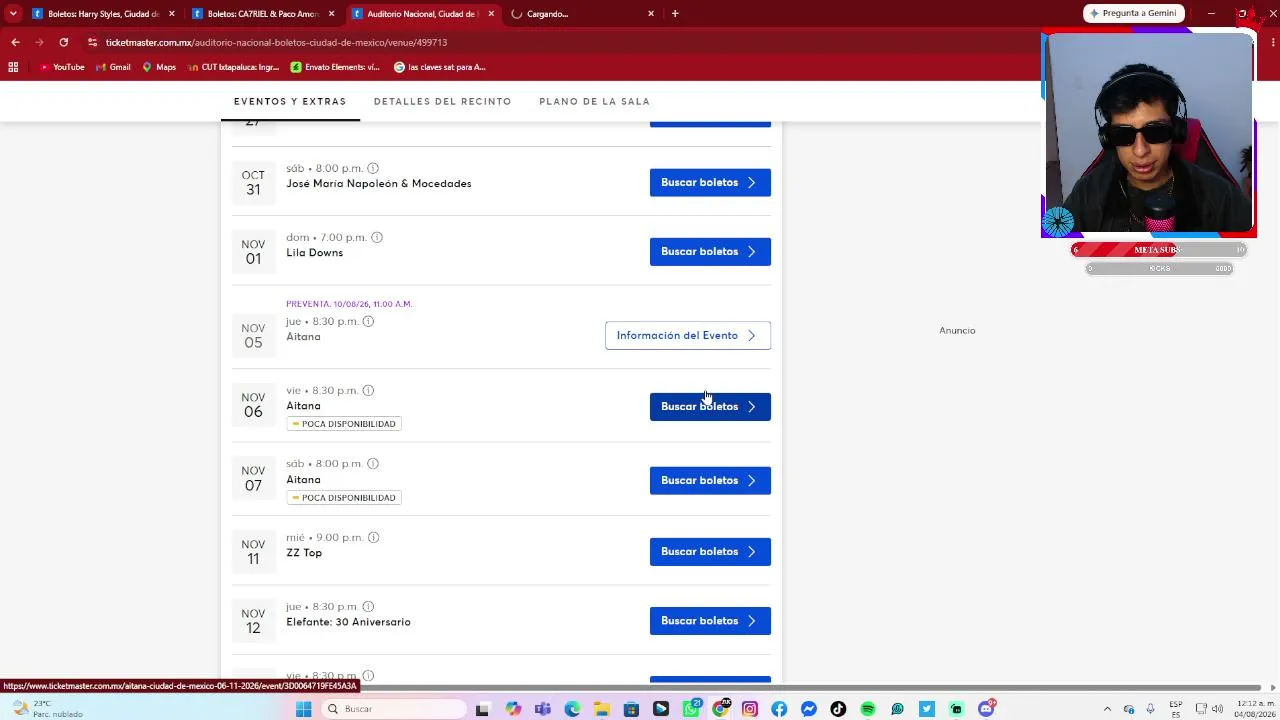Click info icon next to 'sáb • 8:00 p.m.' Oct 31
1280x720 pixels.
(x=373, y=168)
